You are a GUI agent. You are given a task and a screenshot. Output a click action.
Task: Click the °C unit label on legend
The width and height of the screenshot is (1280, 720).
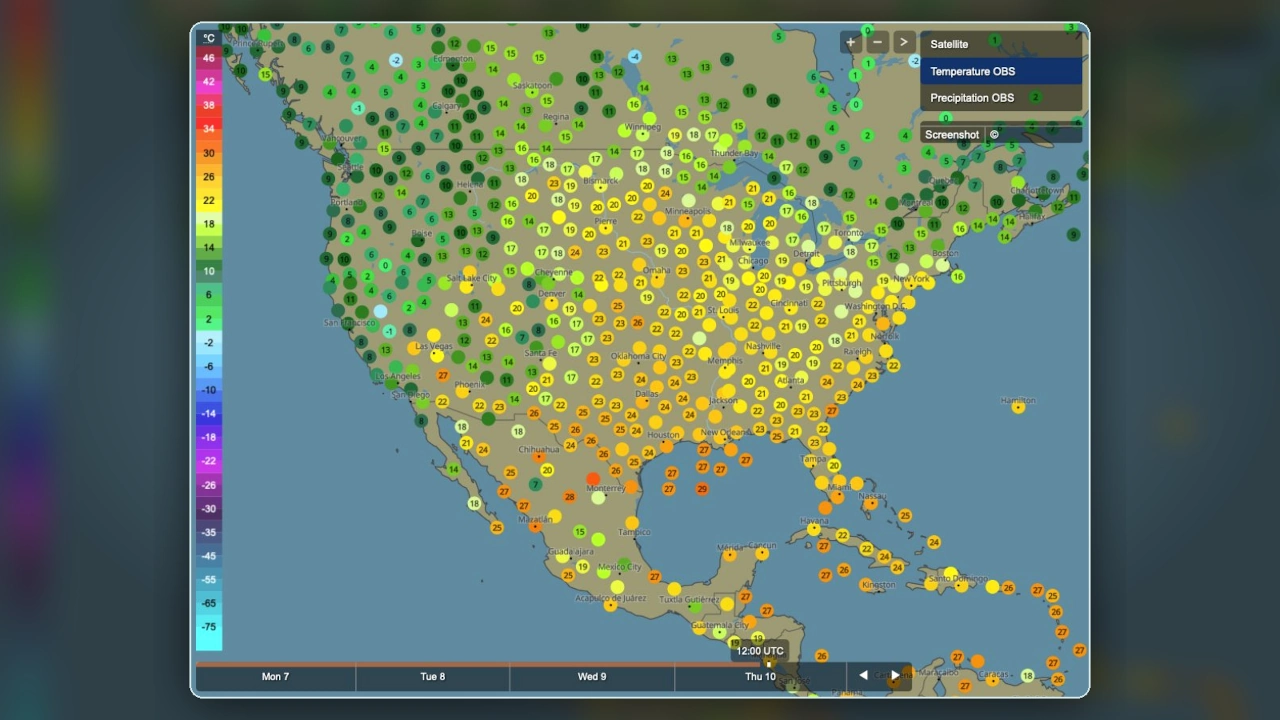208,38
